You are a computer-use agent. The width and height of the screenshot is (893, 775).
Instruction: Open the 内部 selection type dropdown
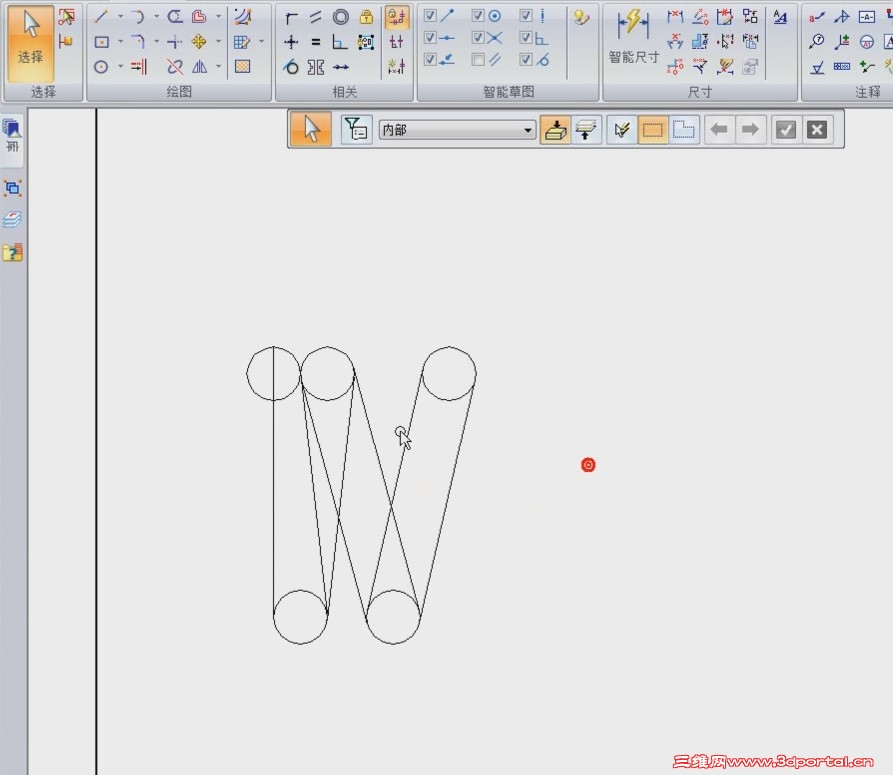click(x=457, y=130)
